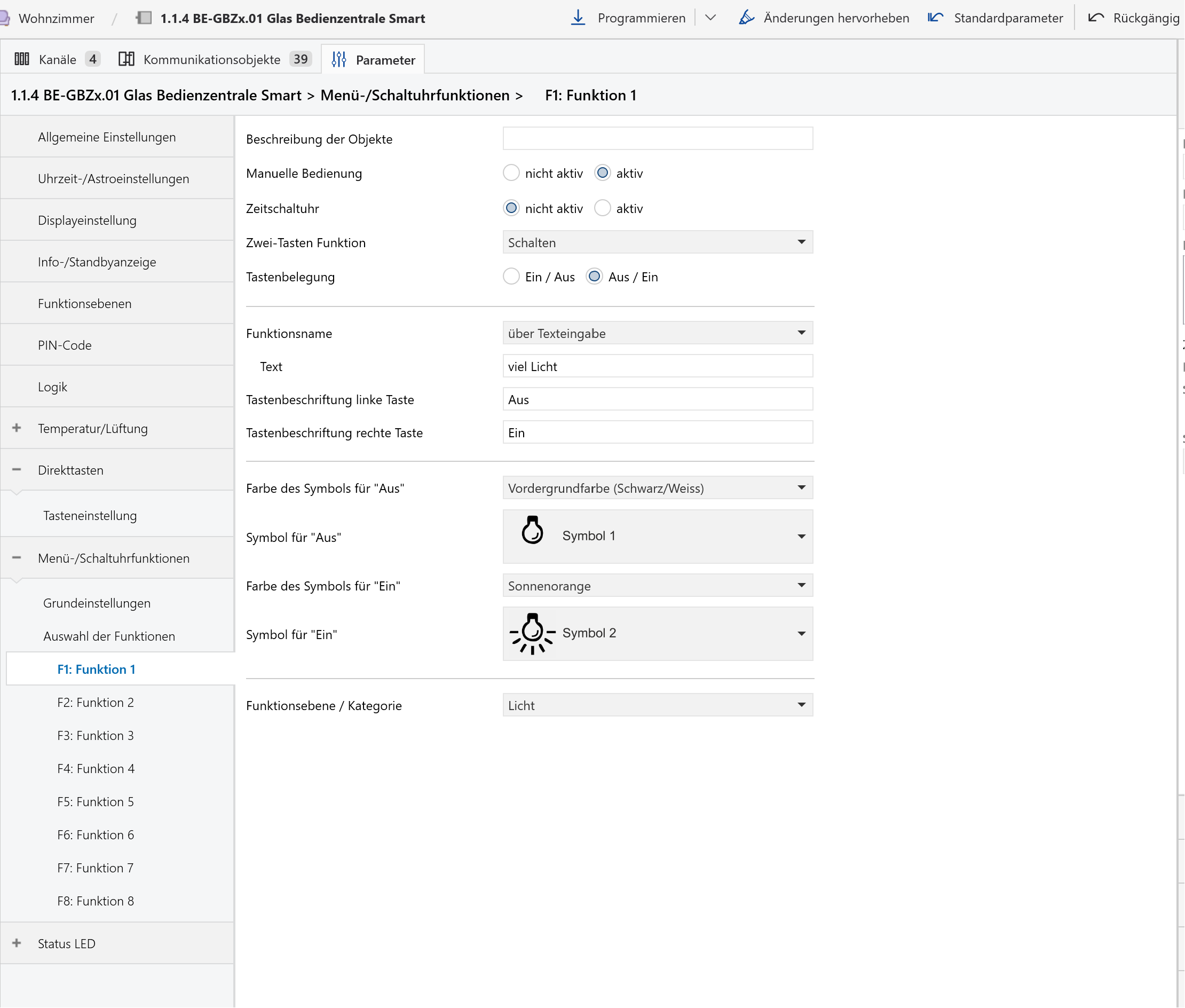Click the Beschreibung der Objekte text field
Image resolution: width=1185 pixels, height=1008 pixels.
(x=657, y=139)
